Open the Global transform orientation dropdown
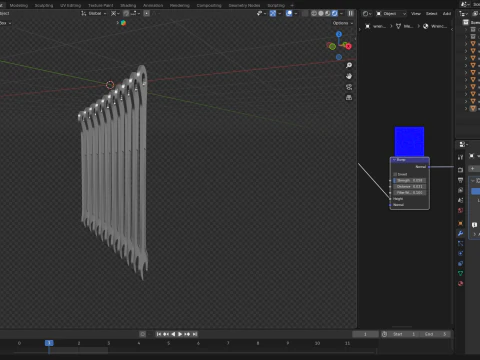Screen dimensions: 480x360 pos(94,13)
